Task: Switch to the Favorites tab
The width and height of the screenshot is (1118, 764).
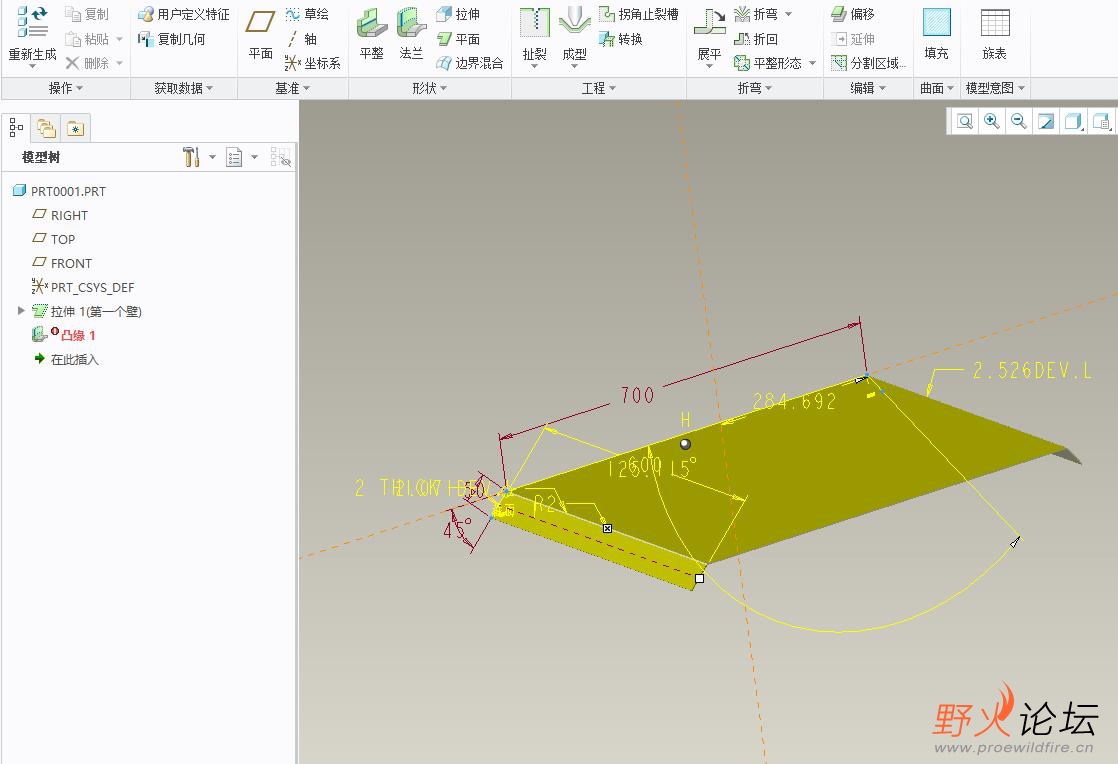Action: click(x=76, y=127)
